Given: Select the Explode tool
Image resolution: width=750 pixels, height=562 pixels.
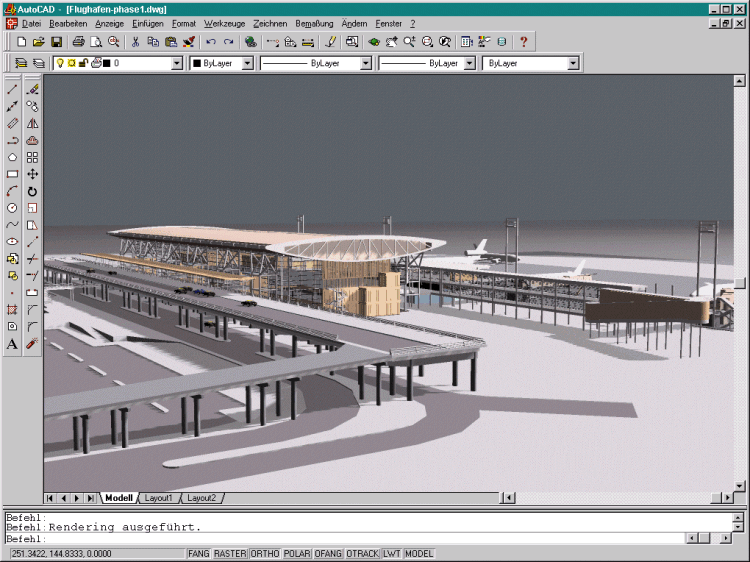Looking at the screenshot, I should tap(33, 343).
